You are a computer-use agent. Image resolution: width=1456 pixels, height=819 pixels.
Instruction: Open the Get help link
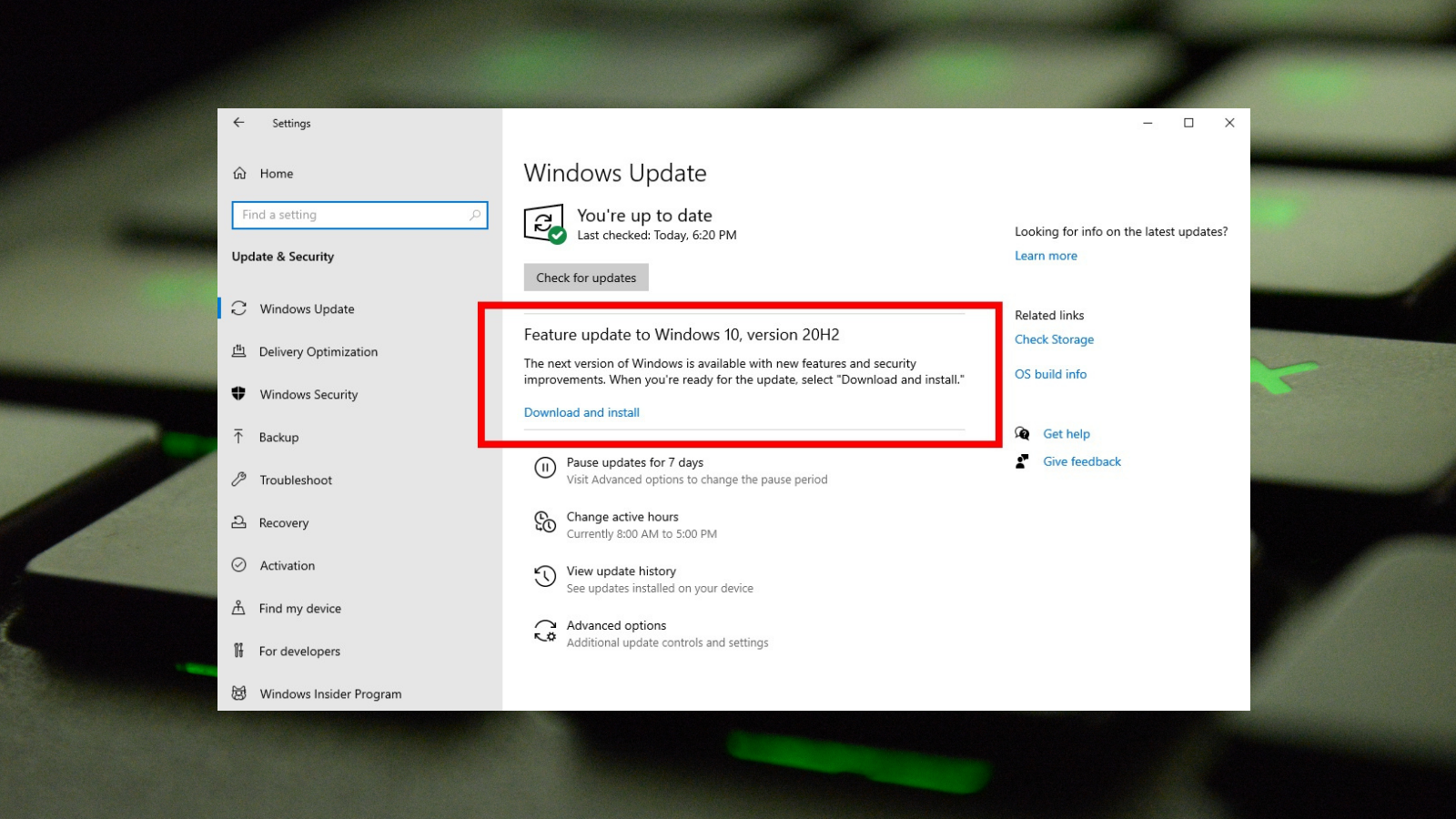point(1067,433)
